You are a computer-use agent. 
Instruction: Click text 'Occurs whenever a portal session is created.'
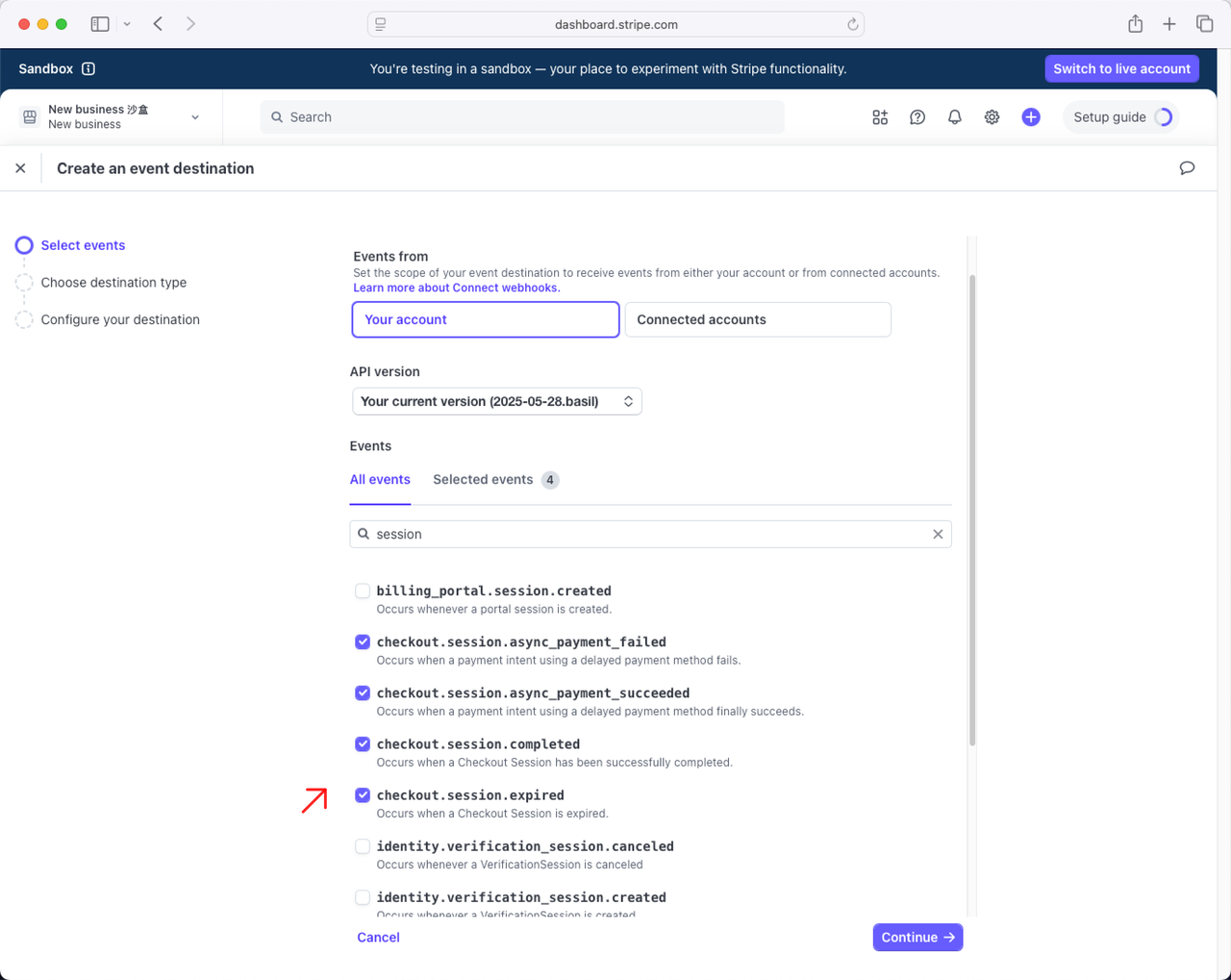click(x=494, y=609)
